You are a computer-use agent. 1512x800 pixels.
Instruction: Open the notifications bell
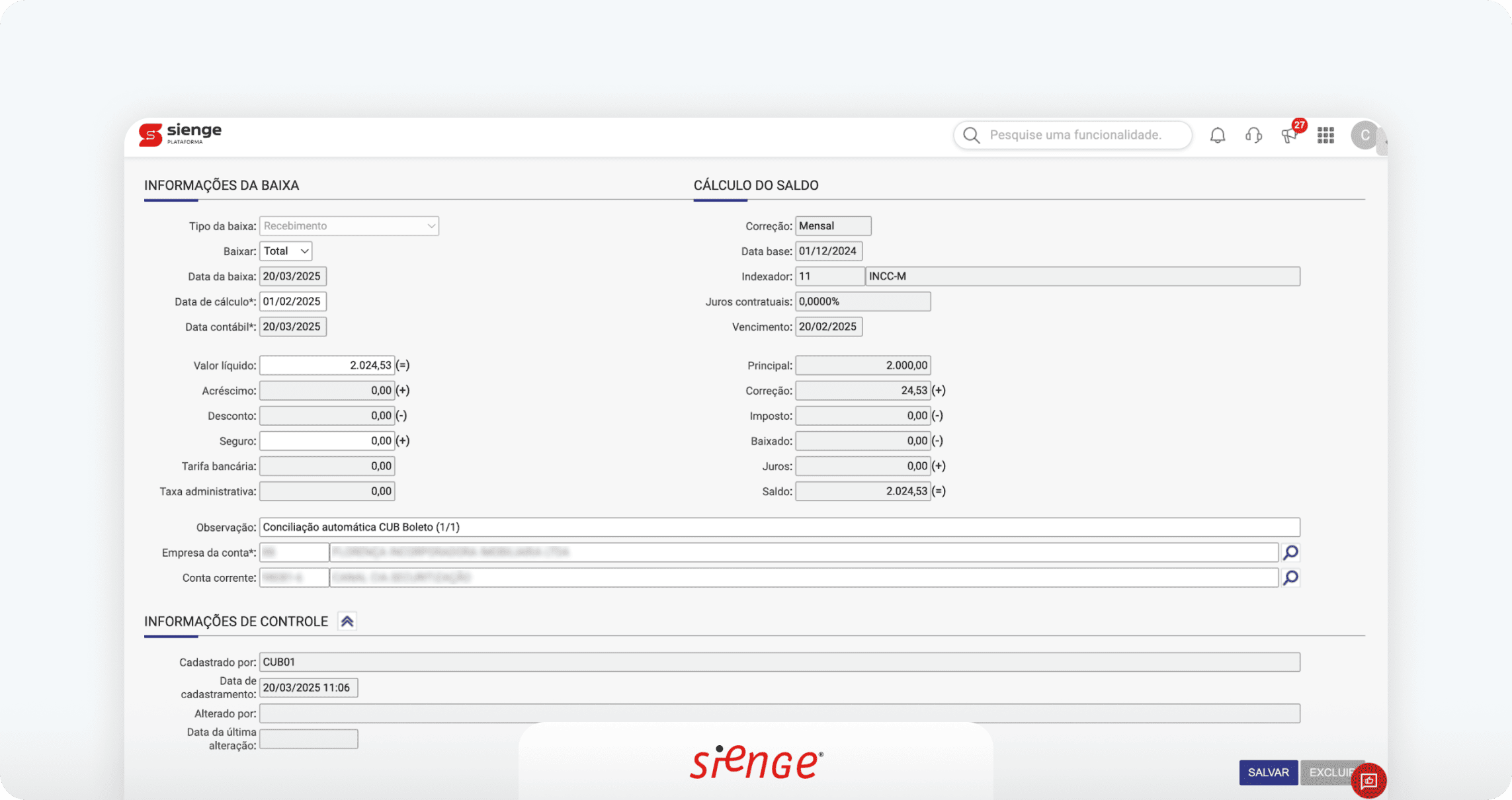click(1218, 135)
